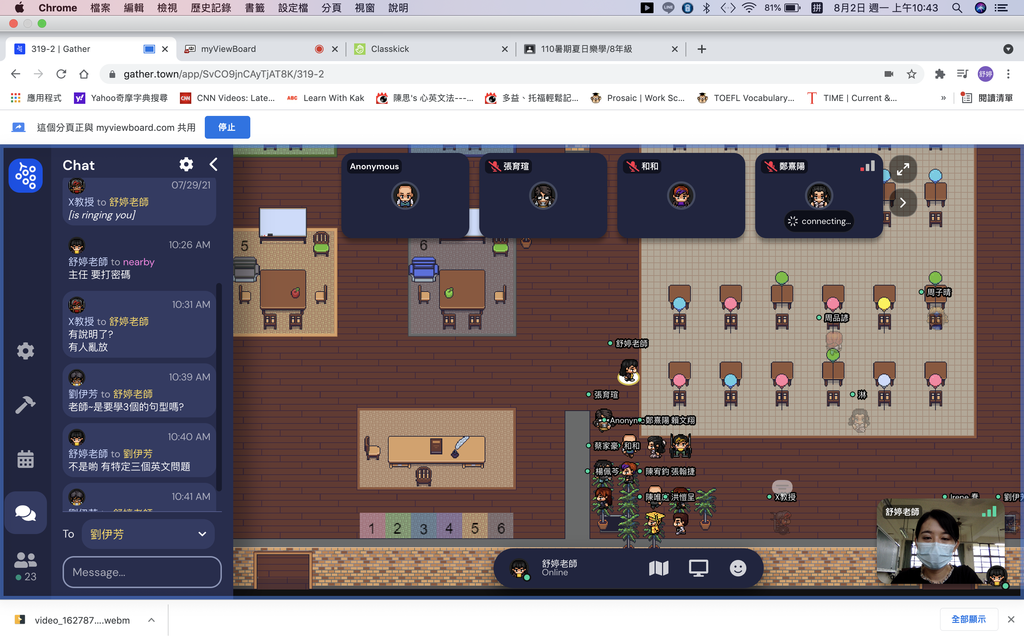The height and width of the screenshot is (640, 1024).
Task: Open the To recipient dropdown 劉伊芳
Action: pyautogui.click(x=148, y=534)
